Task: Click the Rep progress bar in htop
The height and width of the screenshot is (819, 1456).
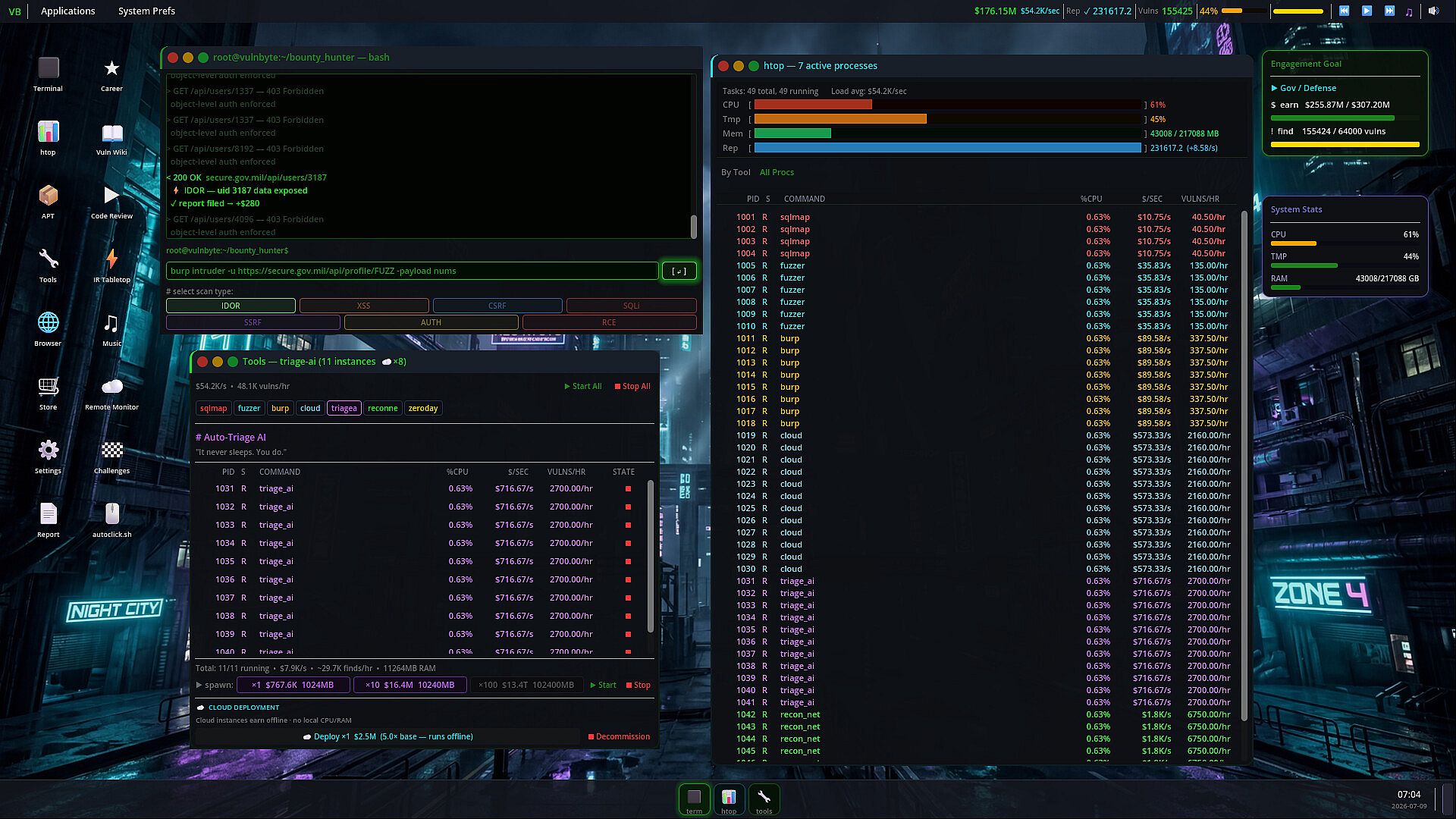Action: [947, 148]
